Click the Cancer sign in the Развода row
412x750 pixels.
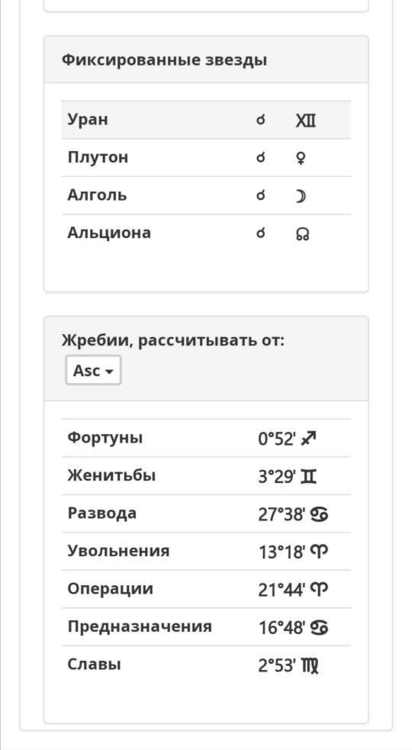click(x=319, y=514)
